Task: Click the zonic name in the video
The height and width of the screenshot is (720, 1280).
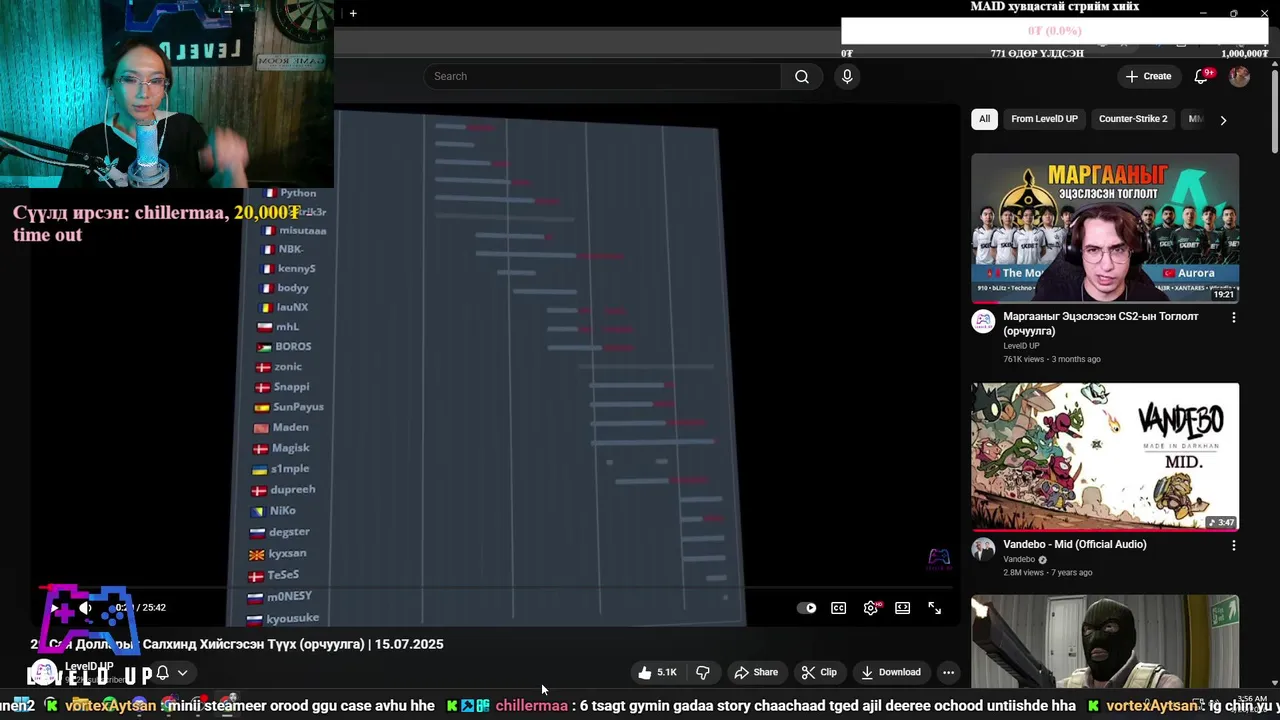Action: (x=288, y=367)
